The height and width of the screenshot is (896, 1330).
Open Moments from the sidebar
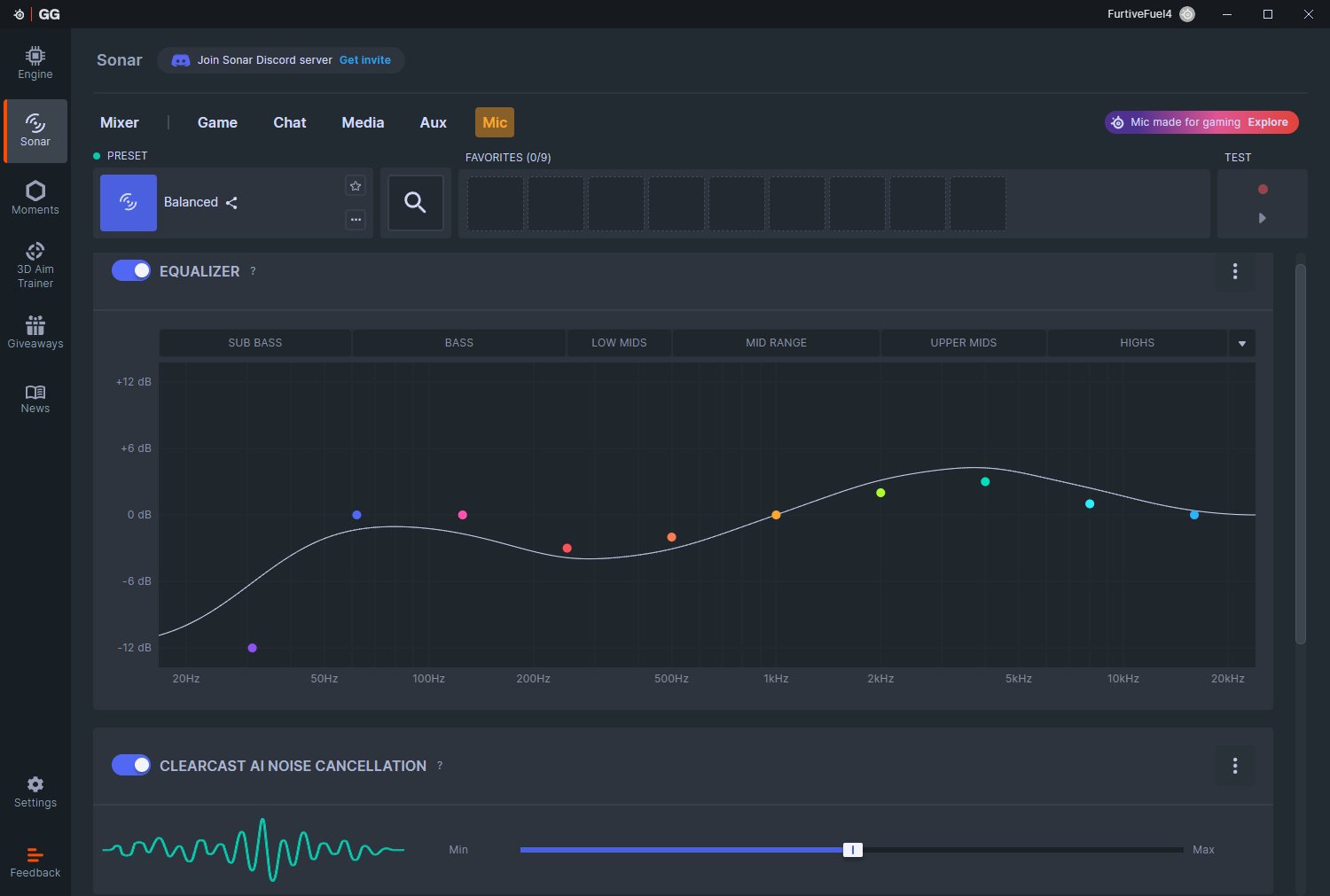35,198
